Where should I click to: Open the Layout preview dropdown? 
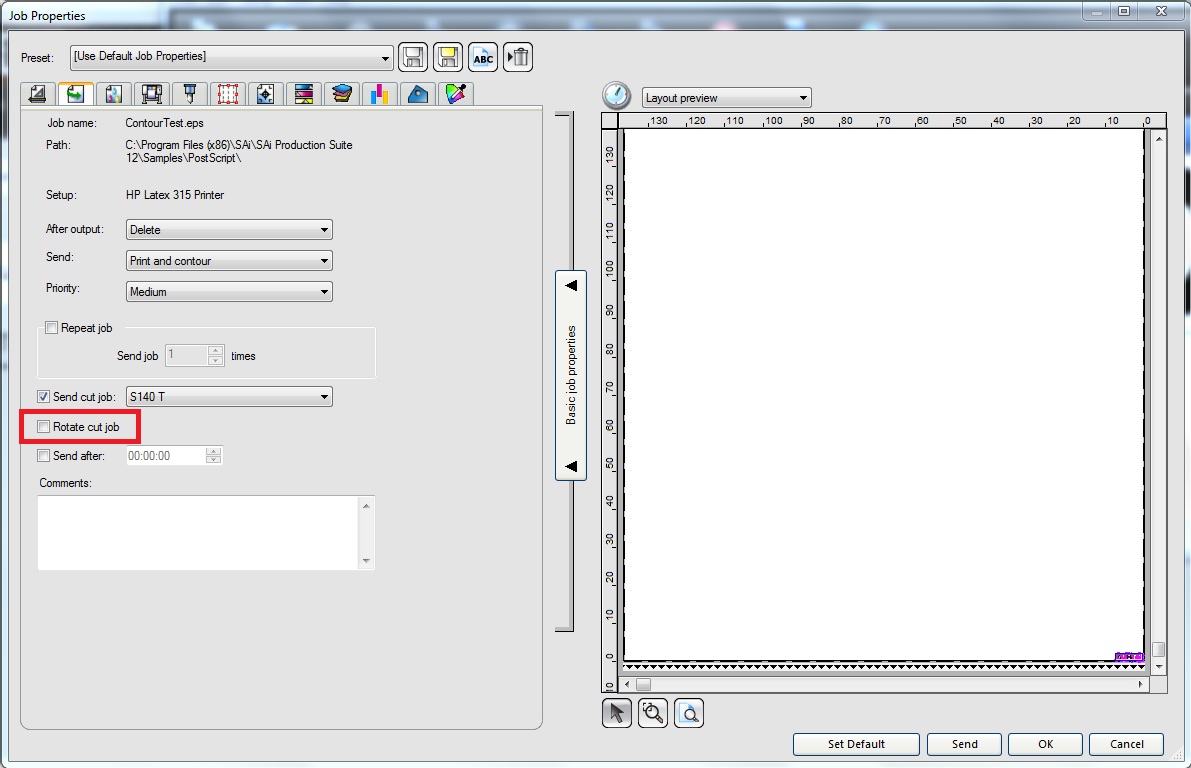(x=727, y=98)
